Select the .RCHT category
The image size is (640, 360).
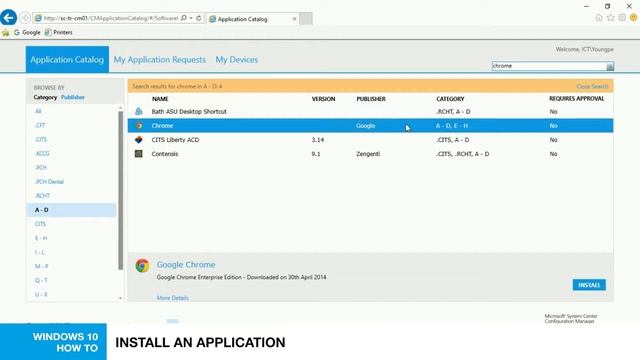42,196
